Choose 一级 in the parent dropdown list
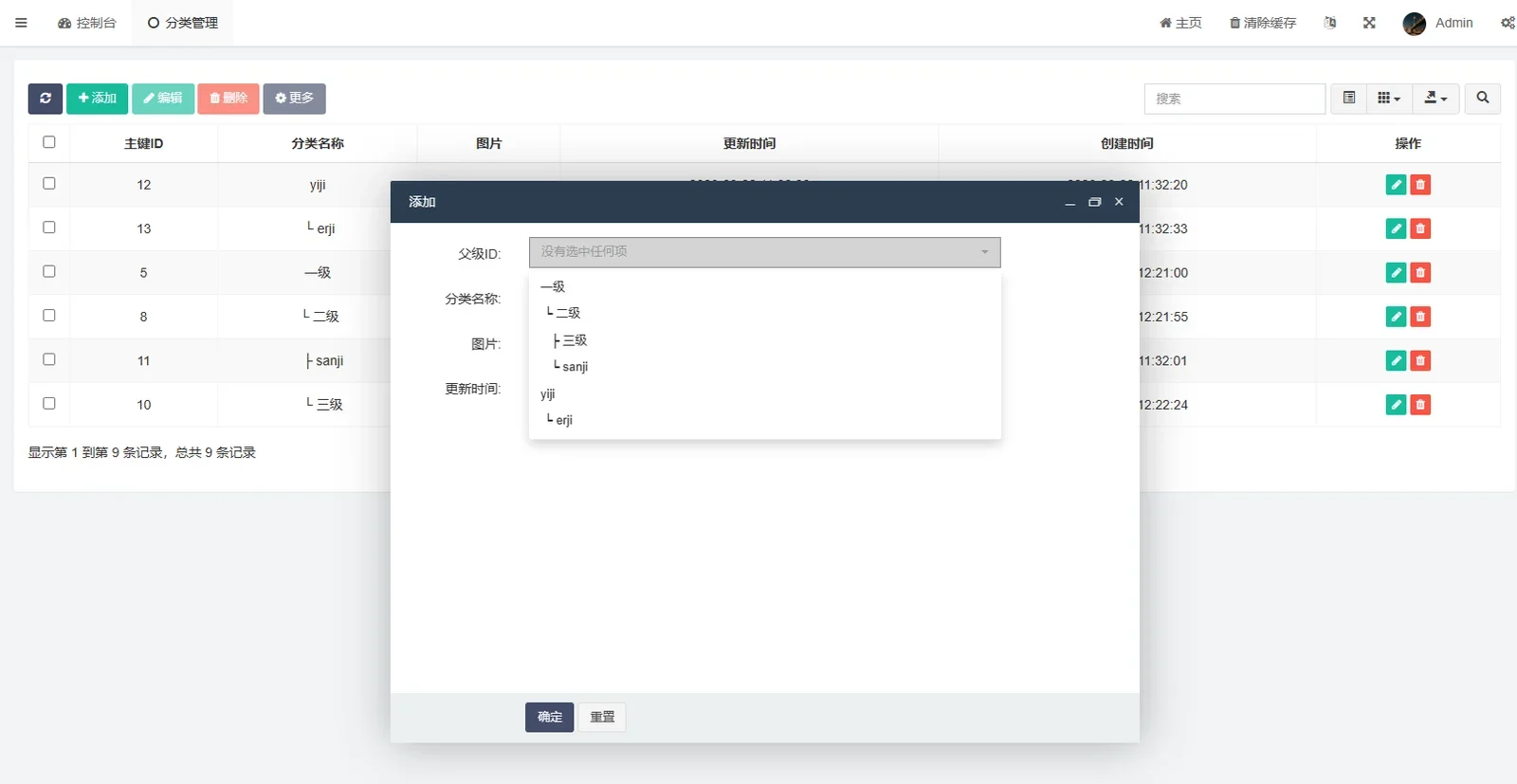Viewport: 1517px width, 784px height. tap(764, 286)
